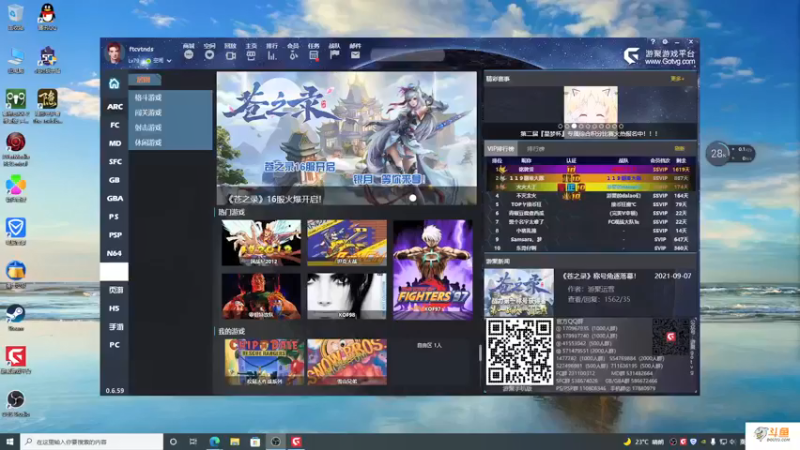Open Microsoft Edge from the taskbar
The width and height of the screenshot is (800, 450).
pos(214,442)
